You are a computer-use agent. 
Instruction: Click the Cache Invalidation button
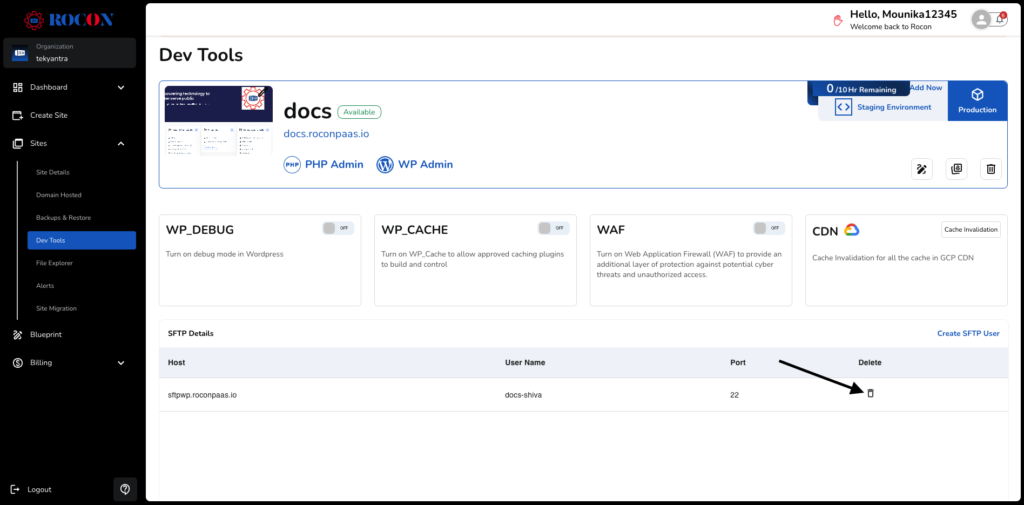(970, 229)
